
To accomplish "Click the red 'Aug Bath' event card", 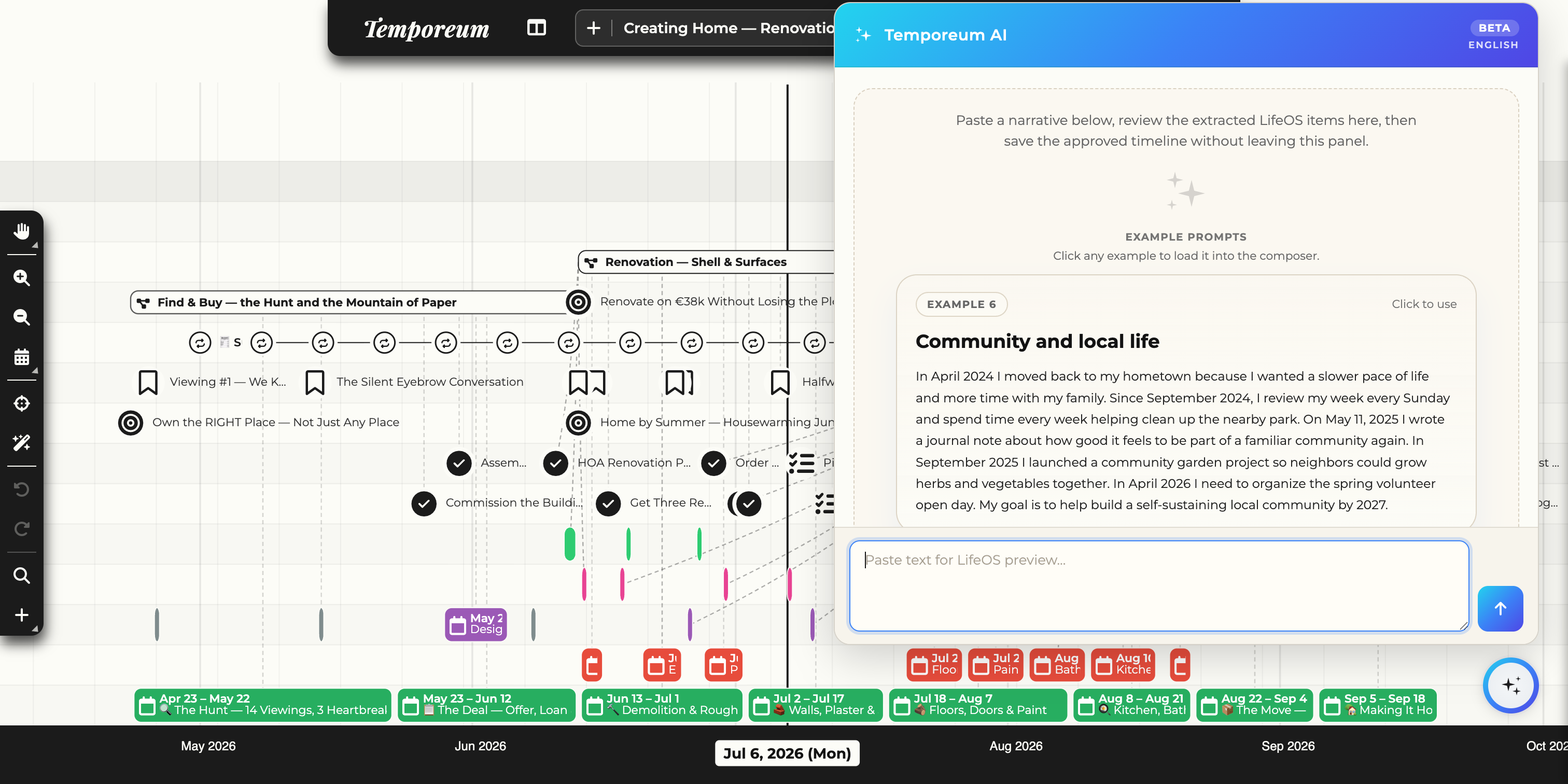I will pyautogui.click(x=1057, y=664).
